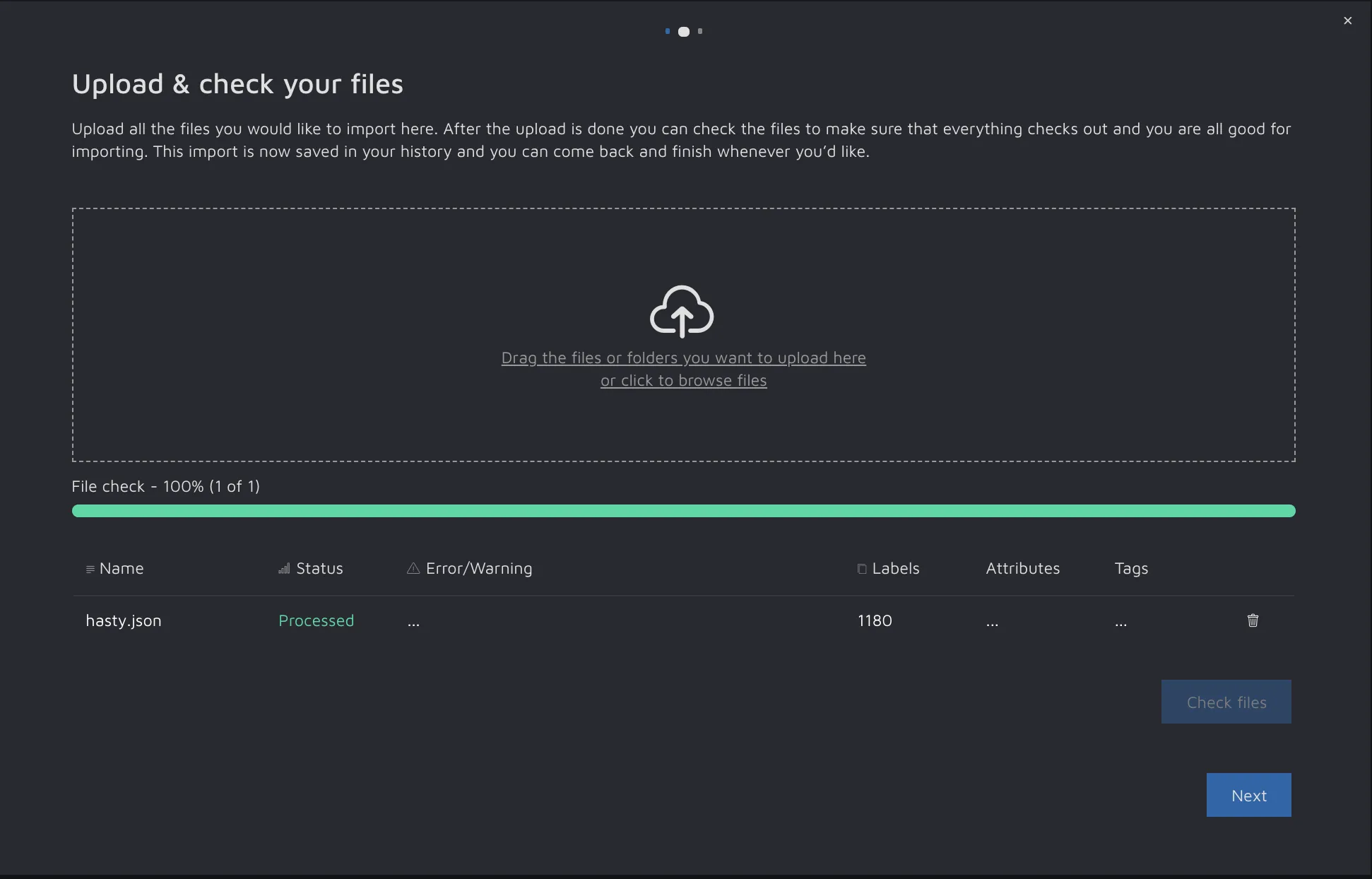
Task: Sort by Attributes column header
Action: click(x=1022, y=569)
